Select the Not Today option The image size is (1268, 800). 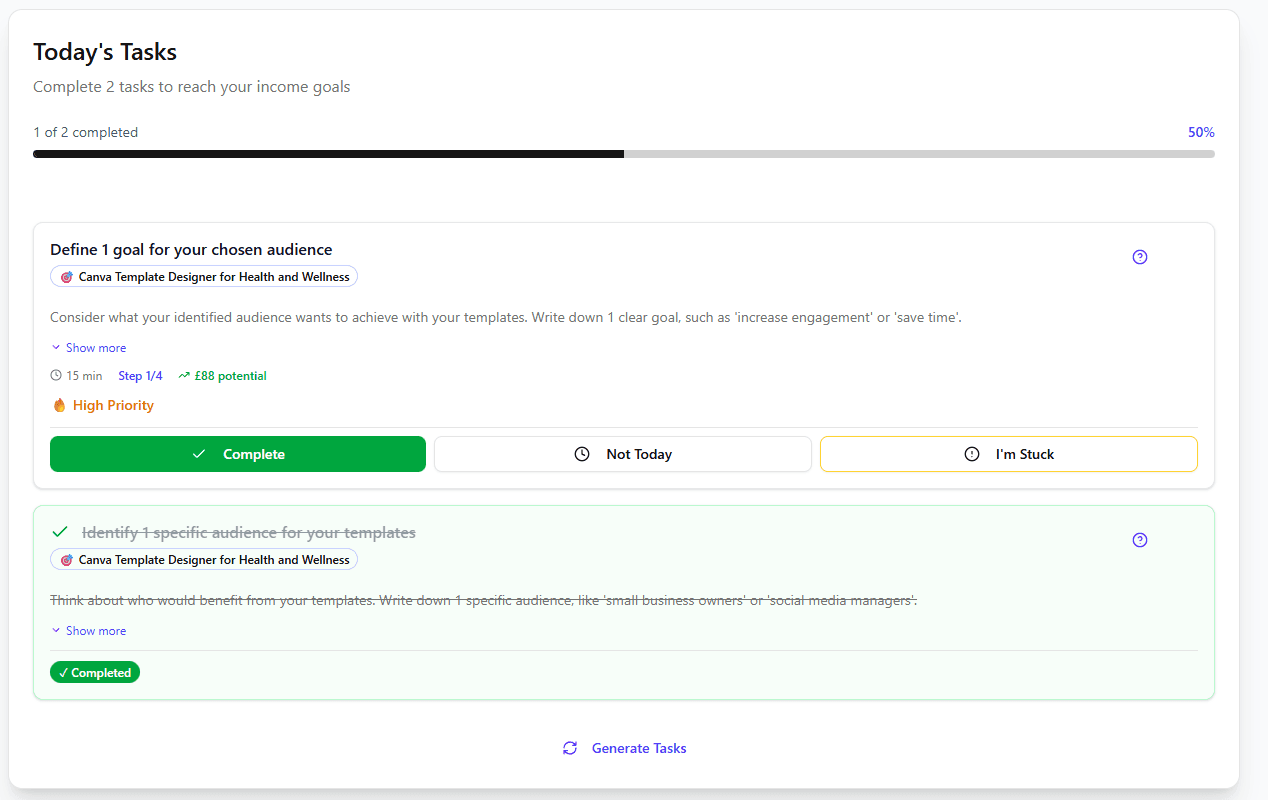click(x=622, y=453)
